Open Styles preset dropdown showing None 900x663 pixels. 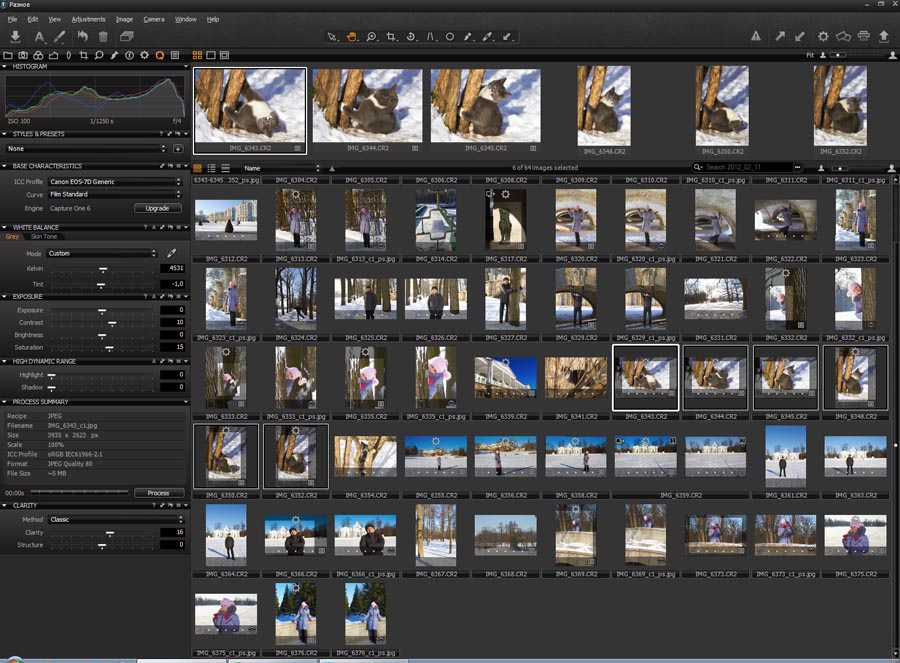pyautogui.click(x=87, y=149)
